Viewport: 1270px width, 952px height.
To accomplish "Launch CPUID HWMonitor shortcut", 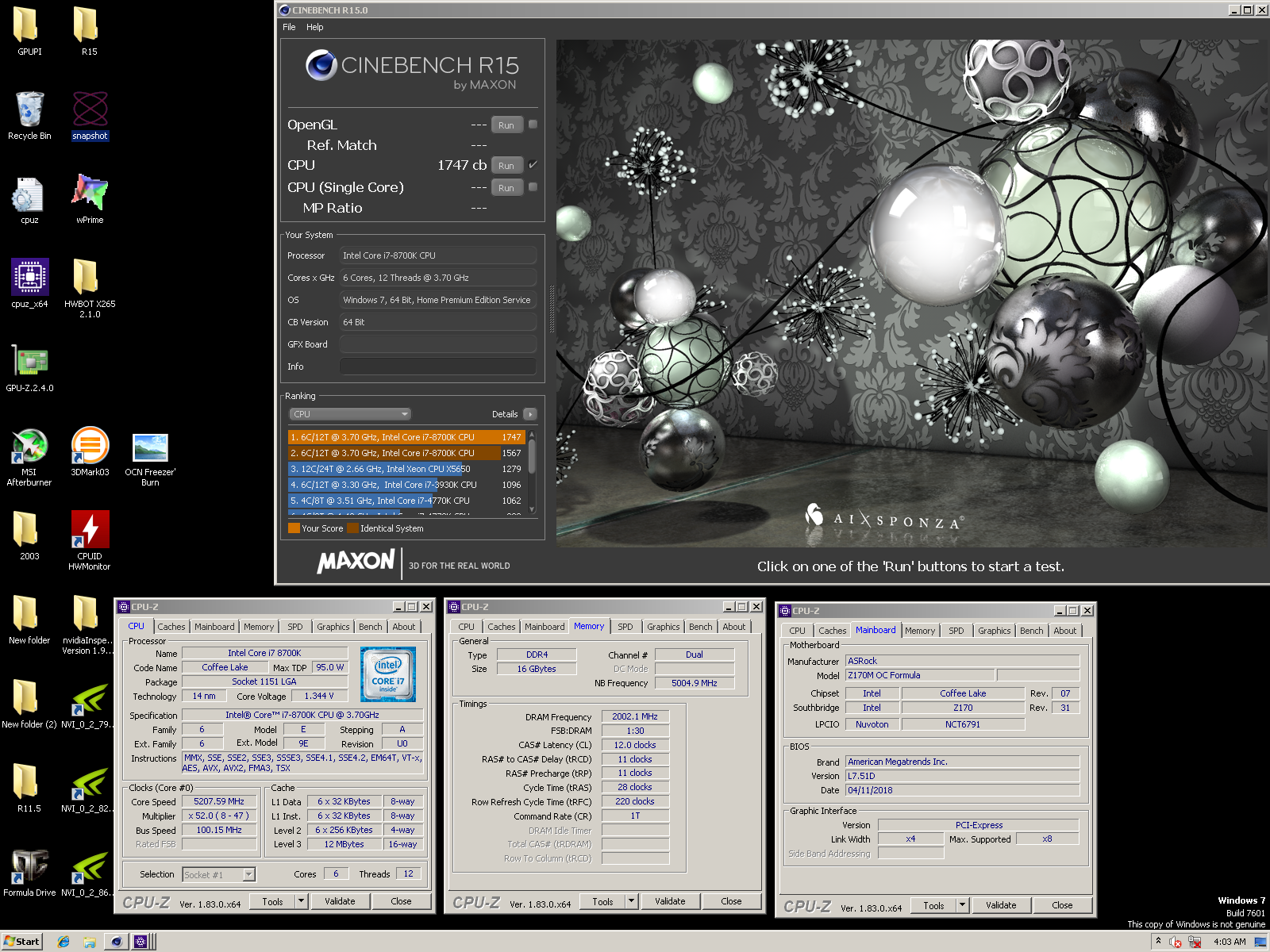I will click(90, 540).
